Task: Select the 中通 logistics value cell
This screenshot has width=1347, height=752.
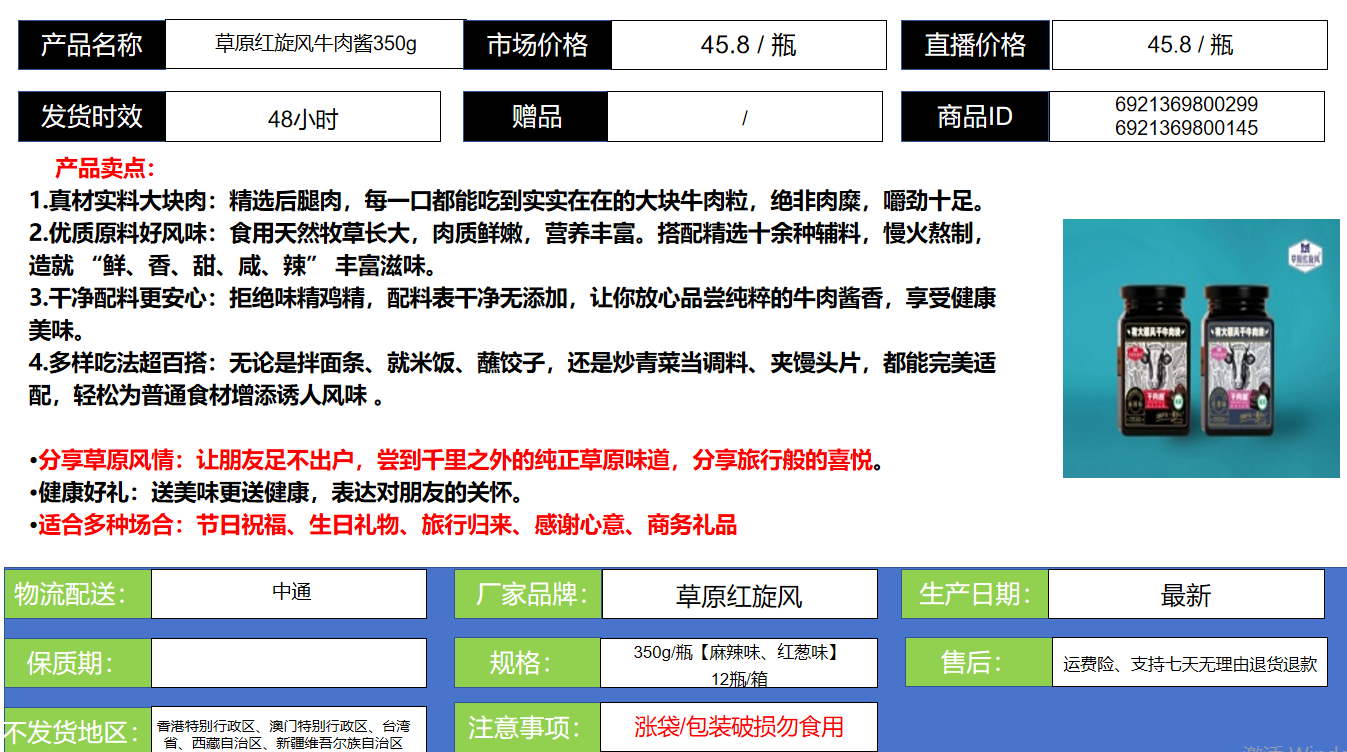Action: pos(290,593)
